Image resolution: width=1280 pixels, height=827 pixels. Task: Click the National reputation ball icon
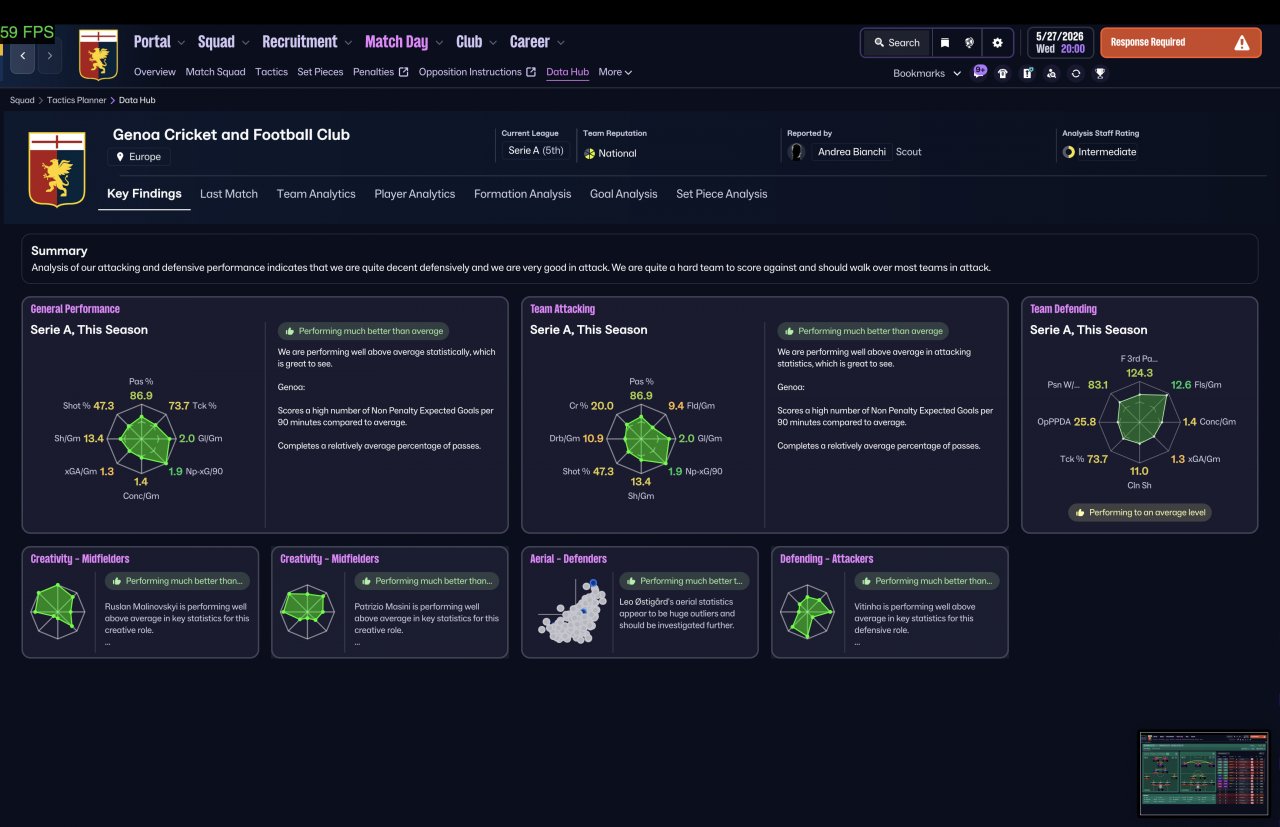[590, 153]
